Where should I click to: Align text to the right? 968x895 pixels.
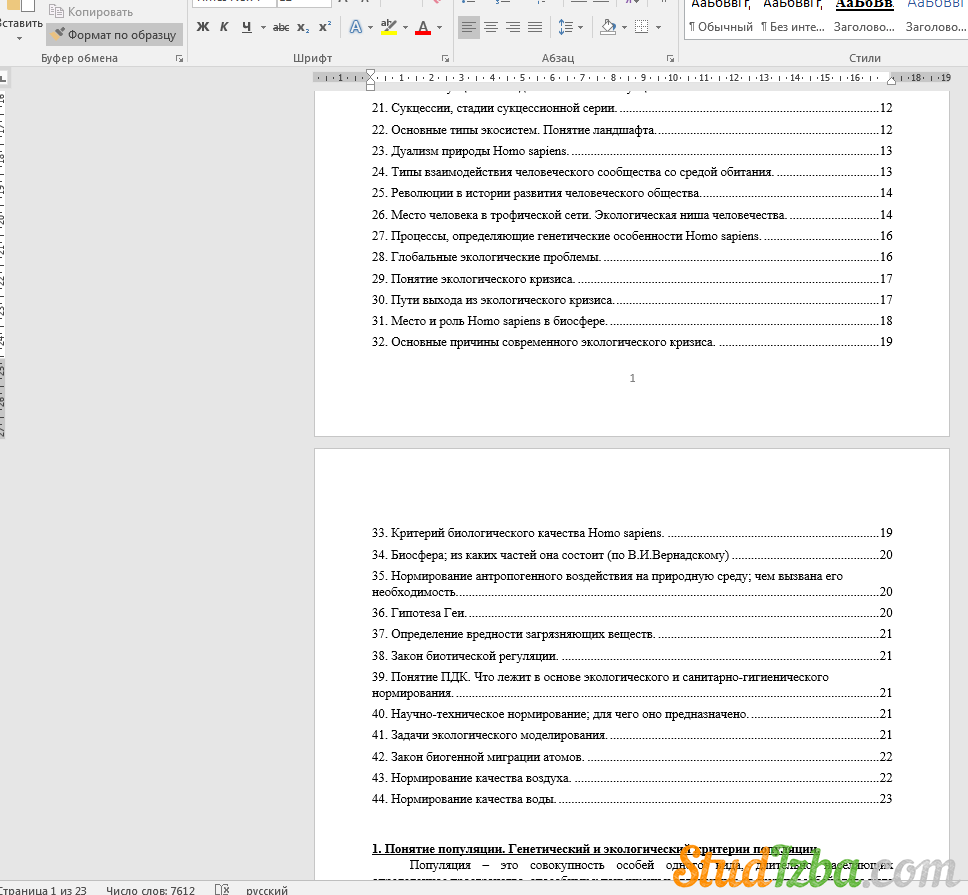click(513, 27)
